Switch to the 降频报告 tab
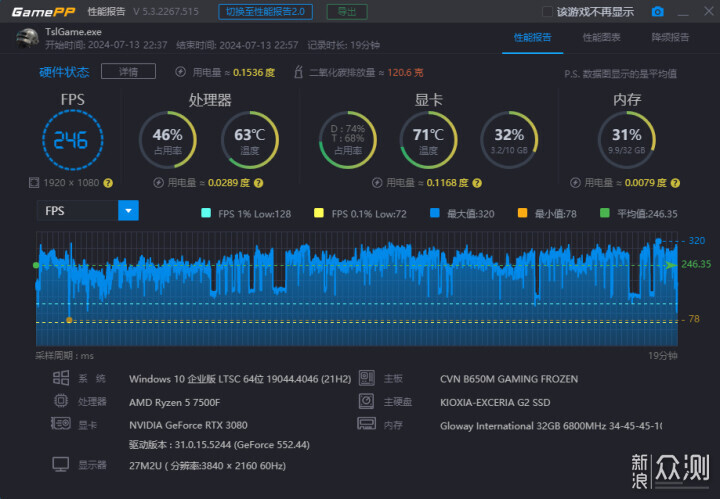 tap(670, 38)
